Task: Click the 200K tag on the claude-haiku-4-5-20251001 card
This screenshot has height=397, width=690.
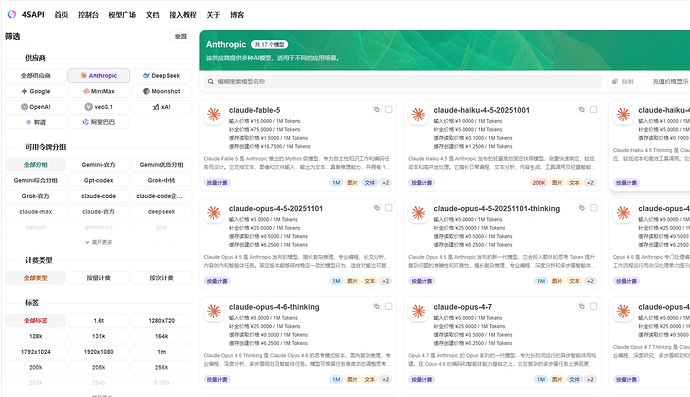Action: [x=539, y=183]
